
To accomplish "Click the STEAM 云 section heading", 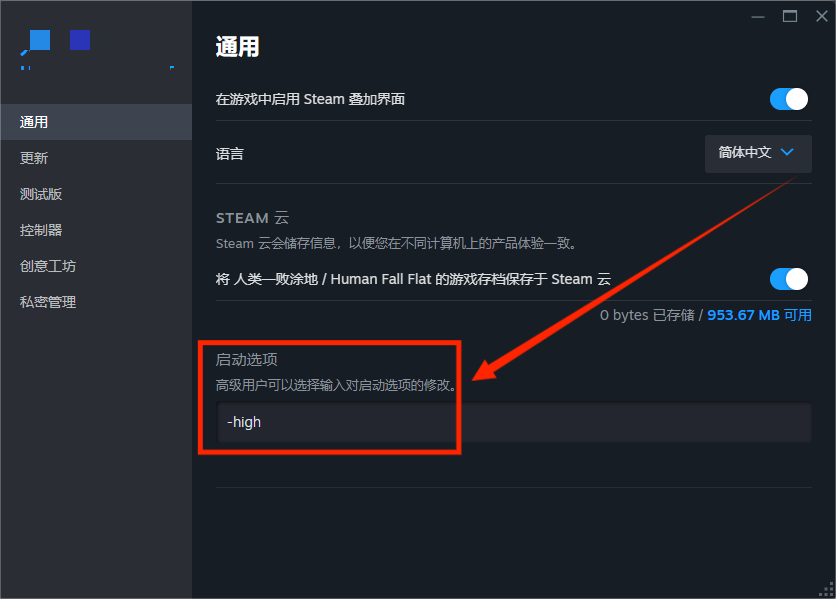I will point(252,218).
